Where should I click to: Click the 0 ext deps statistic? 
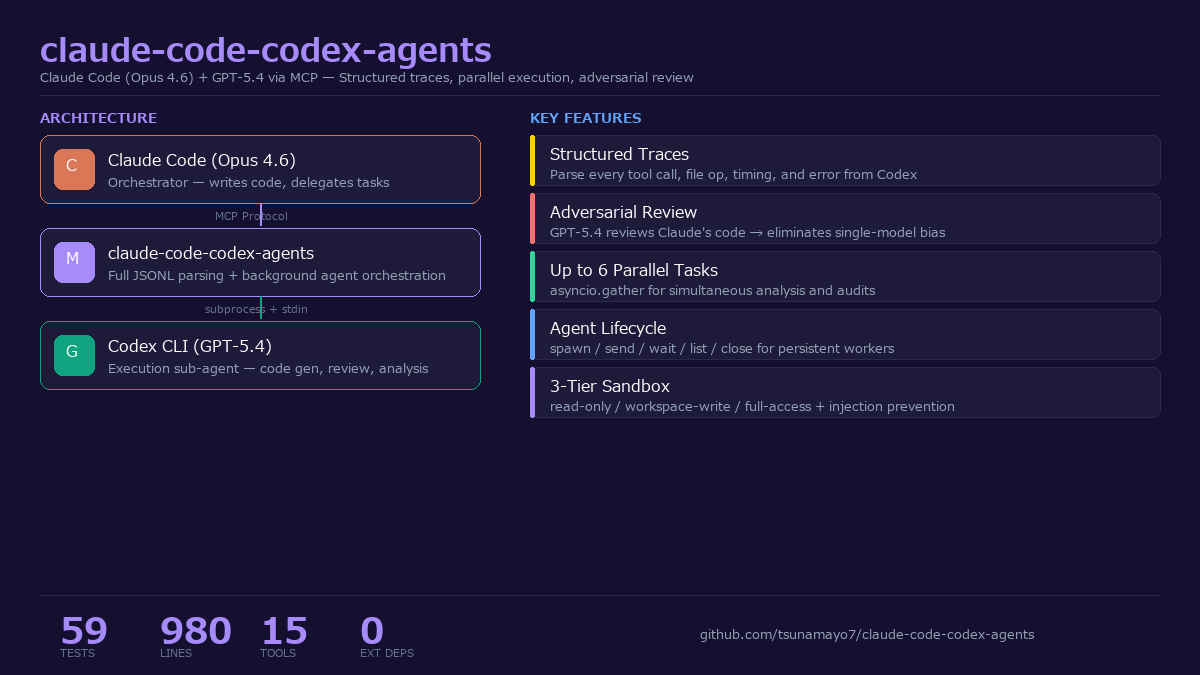[x=372, y=631]
